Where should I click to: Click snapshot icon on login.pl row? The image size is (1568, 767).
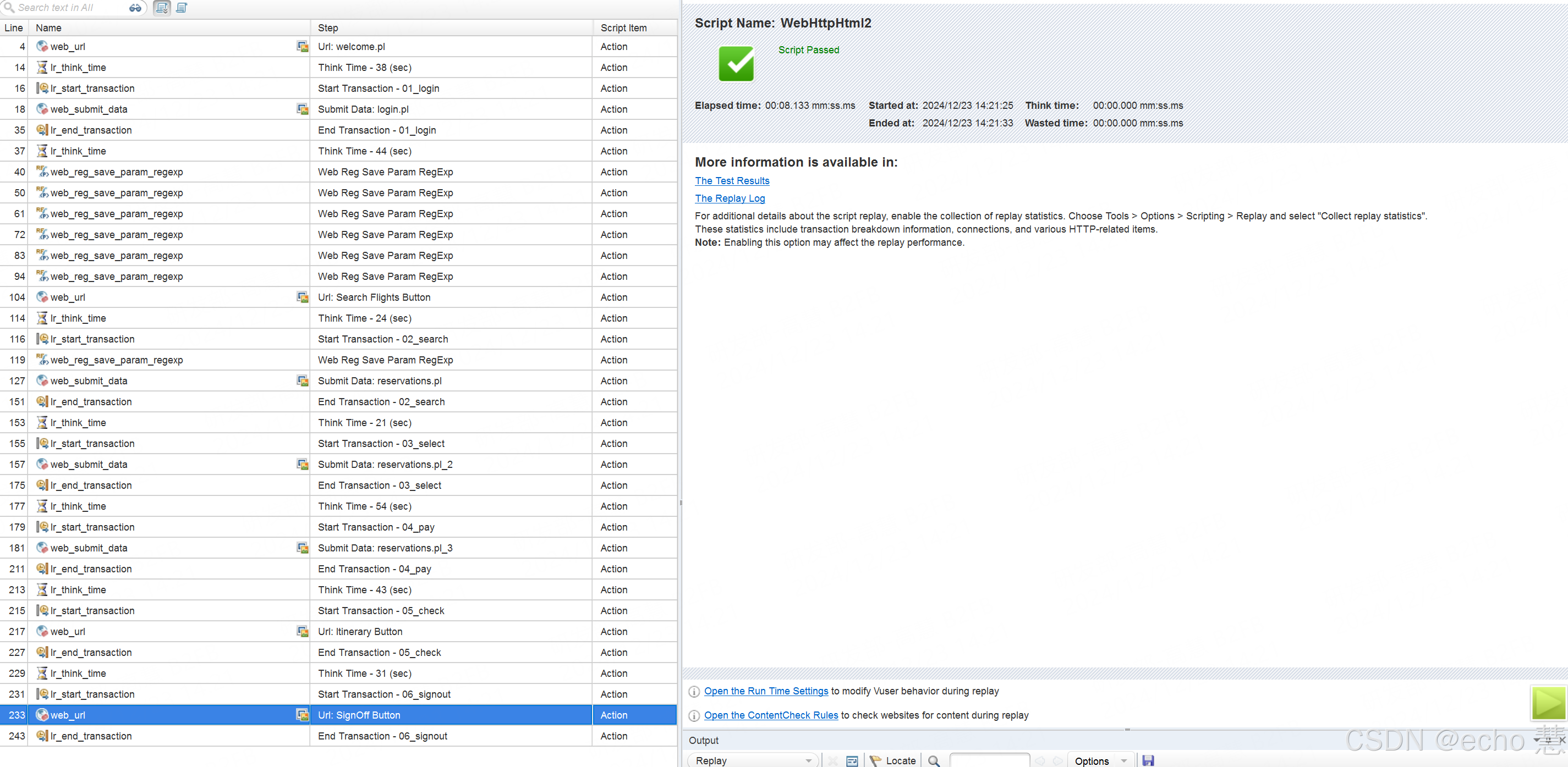point(302,109)
